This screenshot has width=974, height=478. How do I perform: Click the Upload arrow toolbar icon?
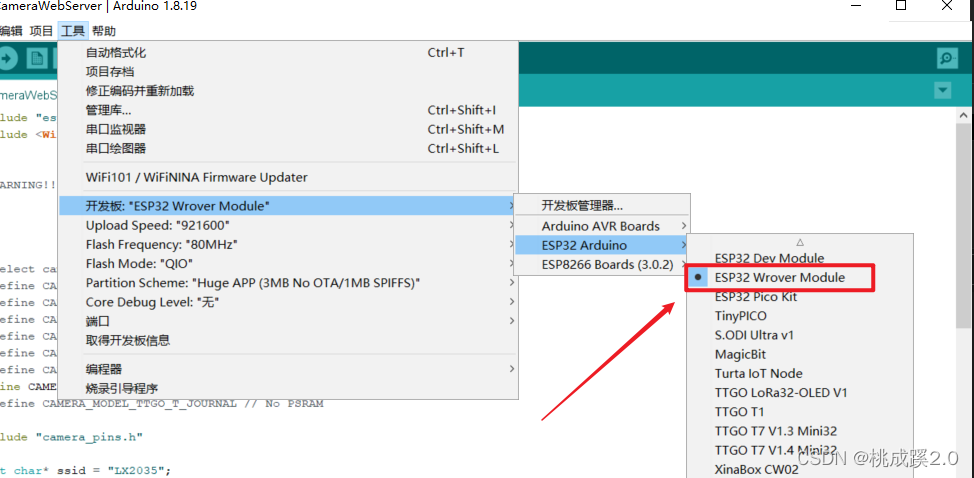point(7,59)
